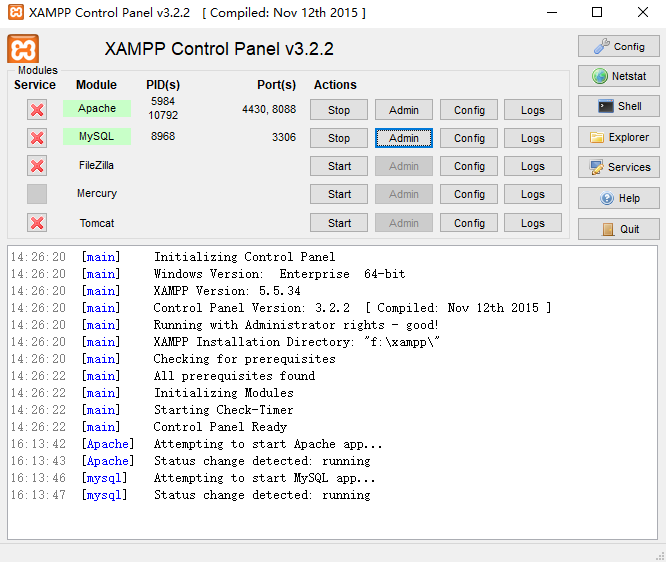The height and width of the screenshot is (562, 666).
Task: Toggle the FileZilla service install checkbox
Action: tap(37, 166)
